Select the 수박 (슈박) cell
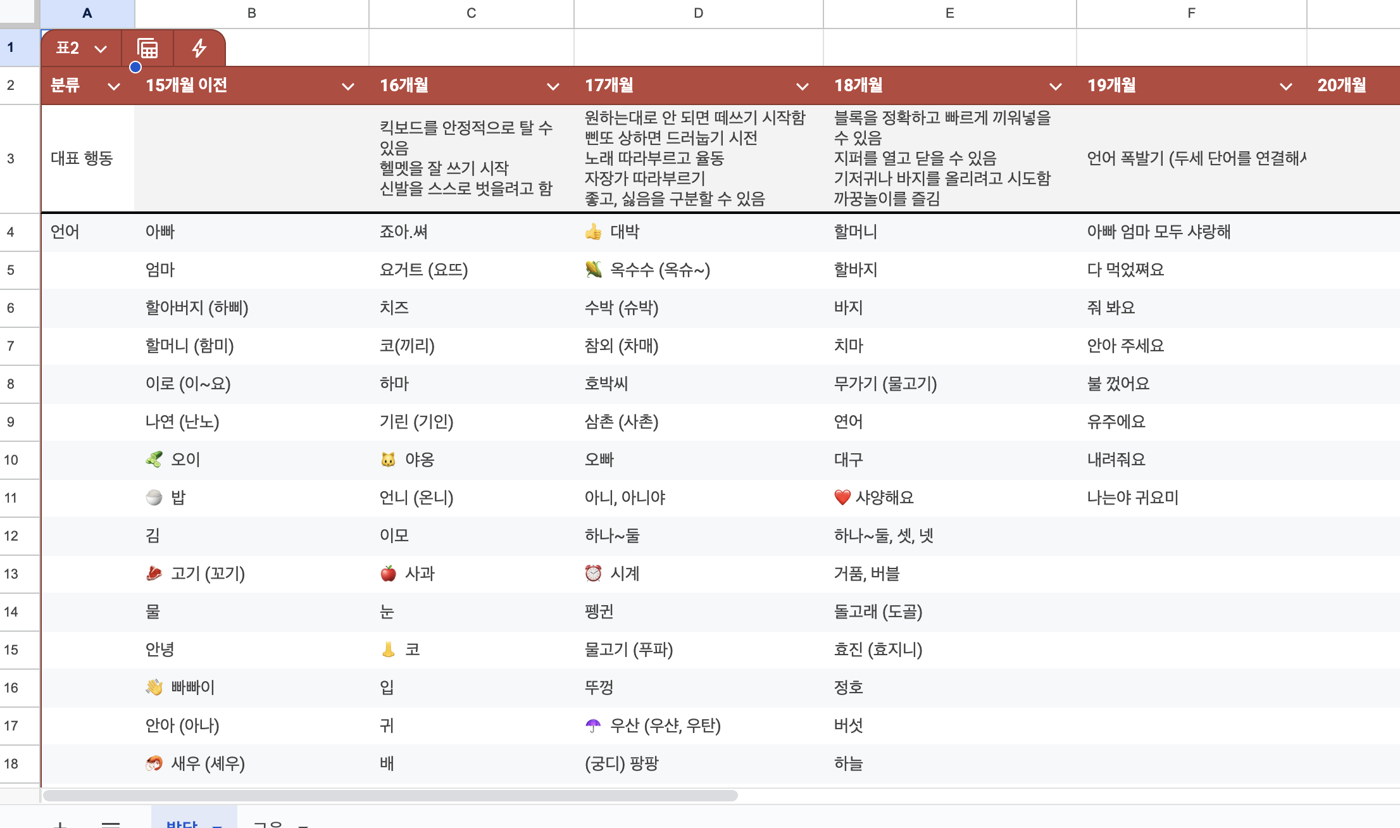Screen dimensions: 1400x828 [x=698, y=308]
